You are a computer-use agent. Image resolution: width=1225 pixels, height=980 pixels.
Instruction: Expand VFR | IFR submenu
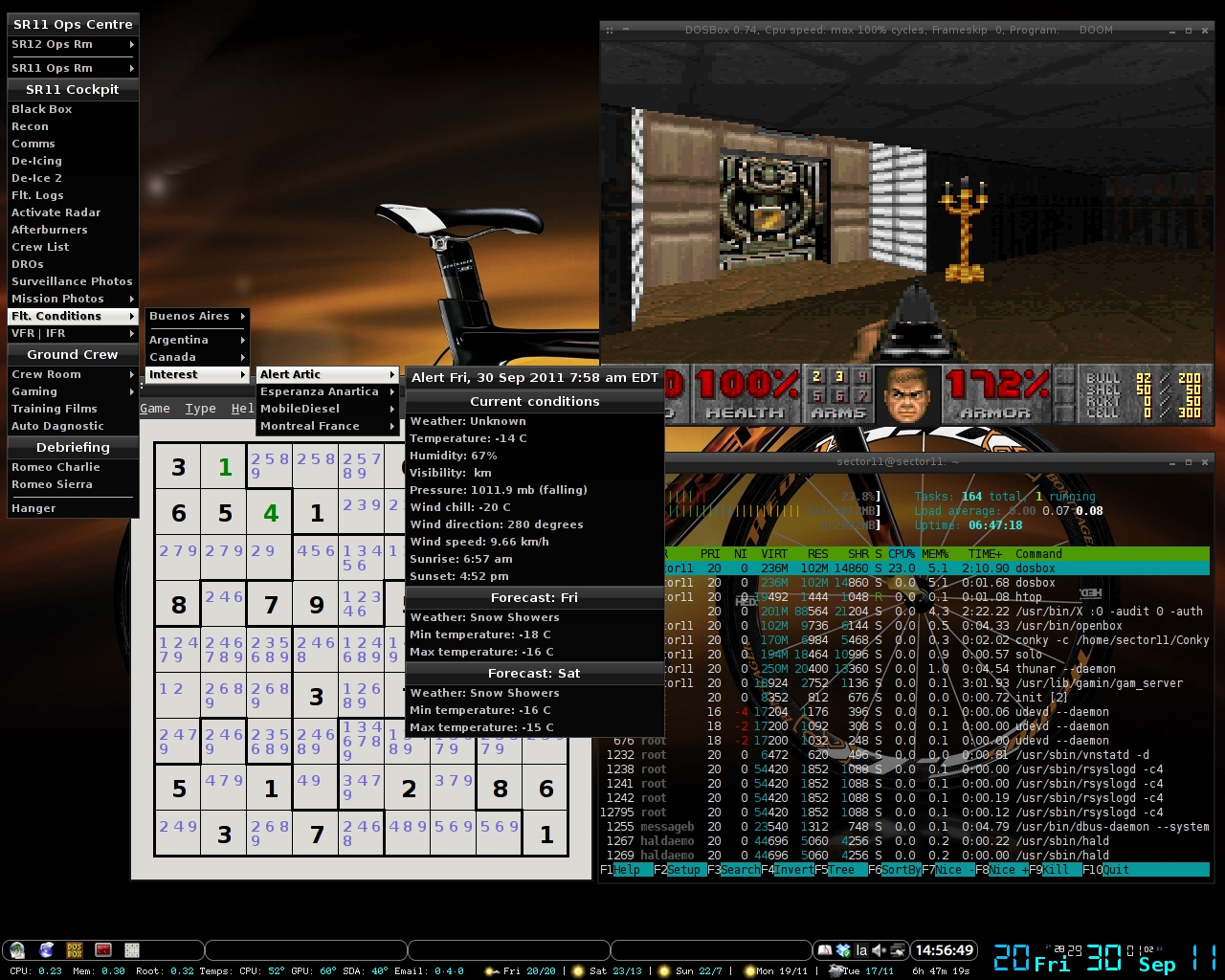(x=73, y=333)
